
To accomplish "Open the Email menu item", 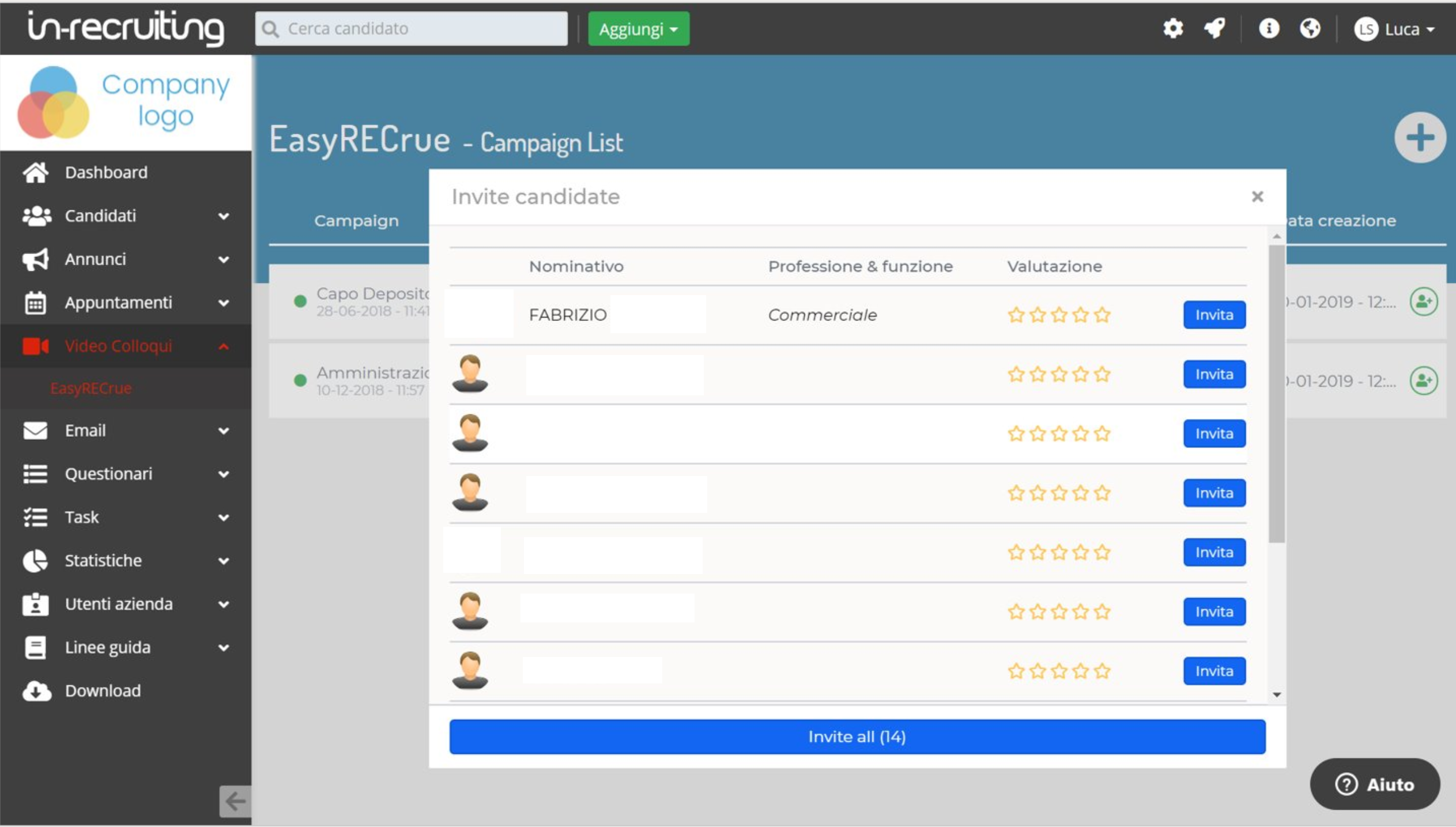I will (126, 431).
